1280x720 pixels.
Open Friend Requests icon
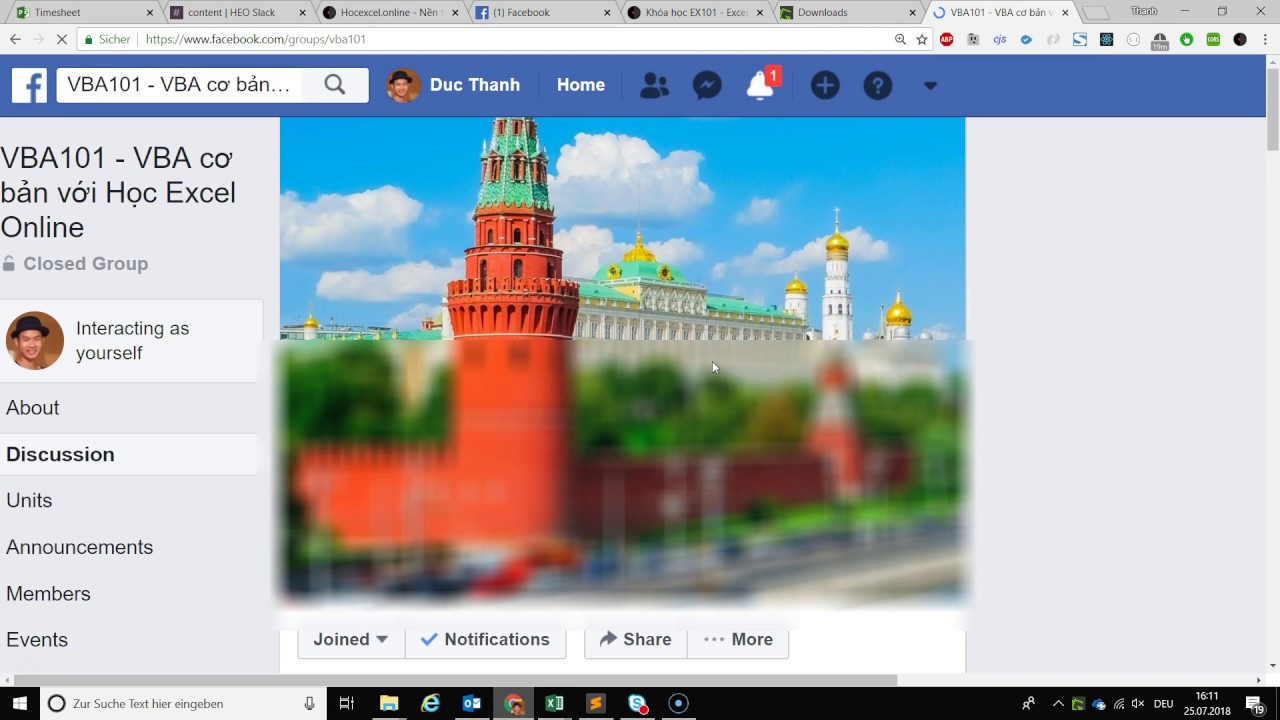(654, 86)
